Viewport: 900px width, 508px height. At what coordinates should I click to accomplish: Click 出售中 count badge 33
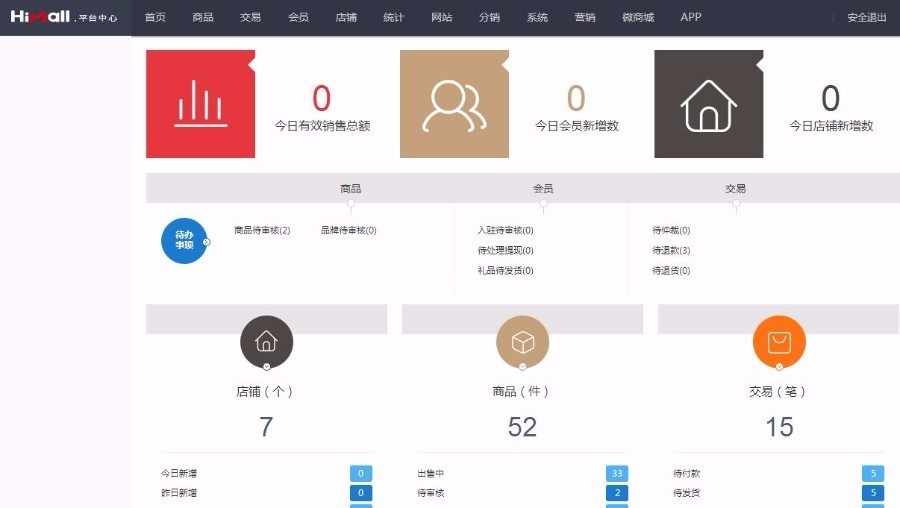617,473
